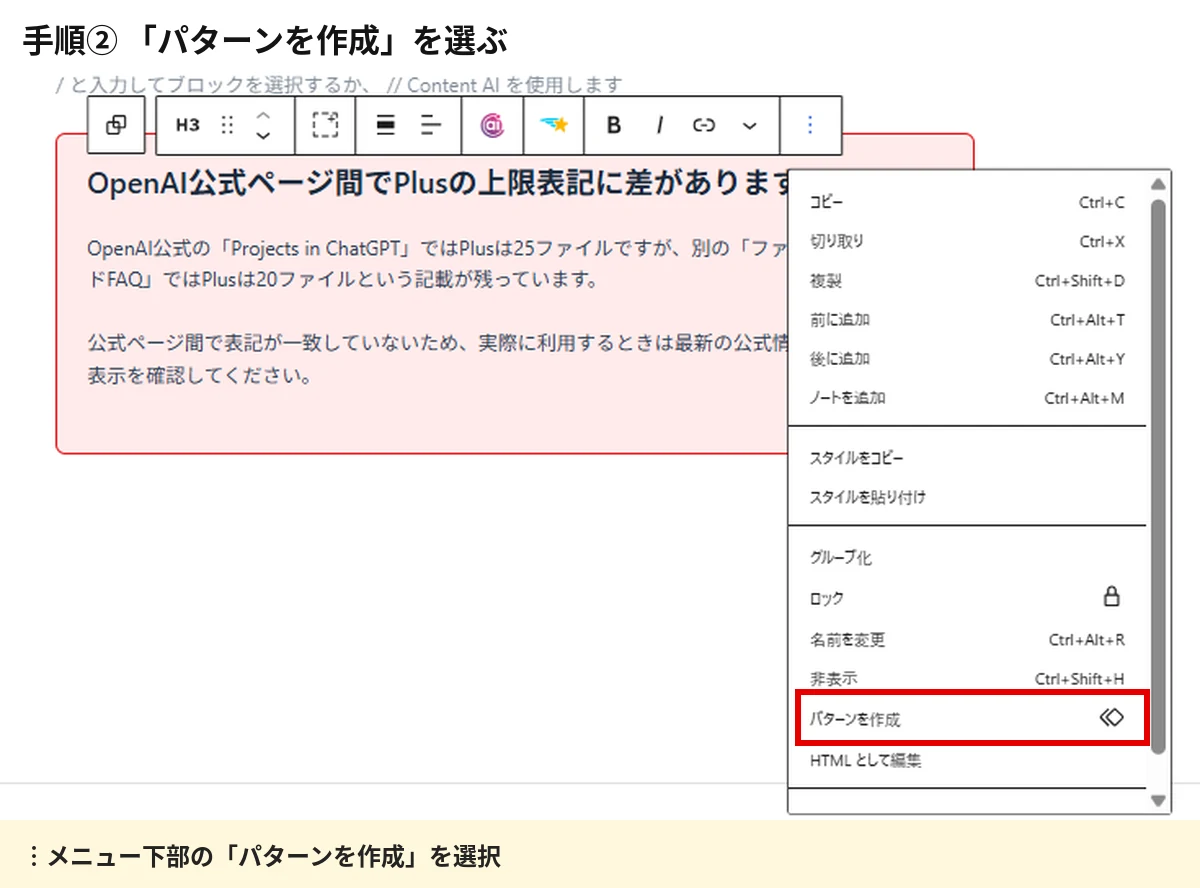Image resolution: width=1200 pixels, height=888 pixels.
Task: Select 非表示 in the block menu
Action: [967, 679]
